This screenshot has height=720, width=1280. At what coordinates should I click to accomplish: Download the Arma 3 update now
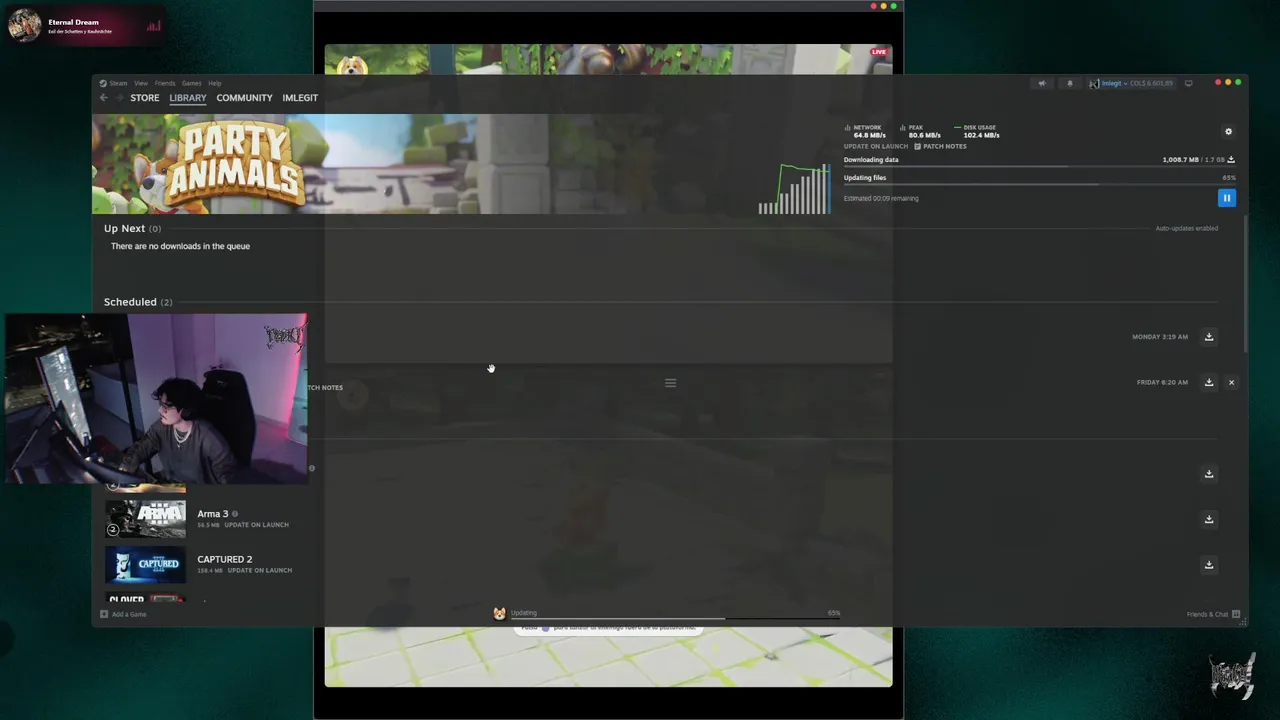tap(1209, 519)
